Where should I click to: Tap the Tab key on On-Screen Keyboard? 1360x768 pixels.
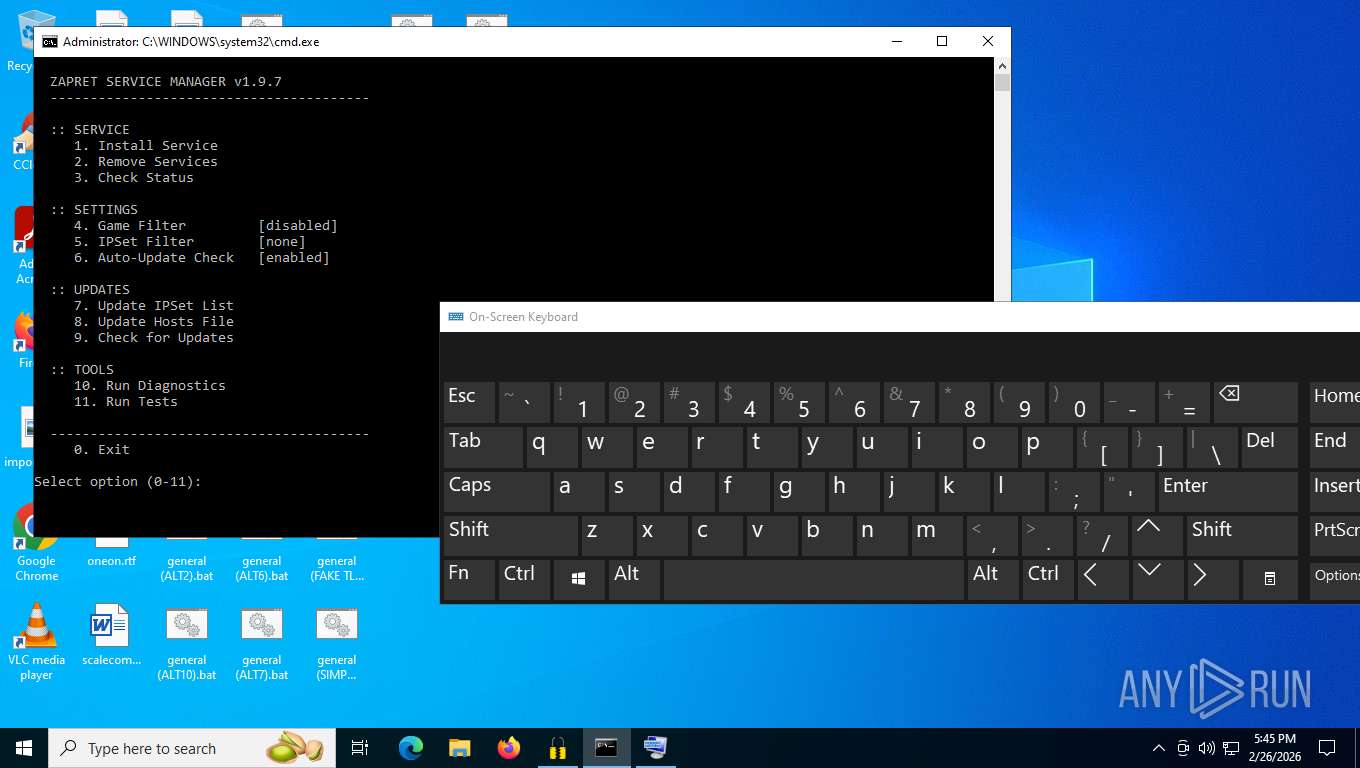(483, 447)
